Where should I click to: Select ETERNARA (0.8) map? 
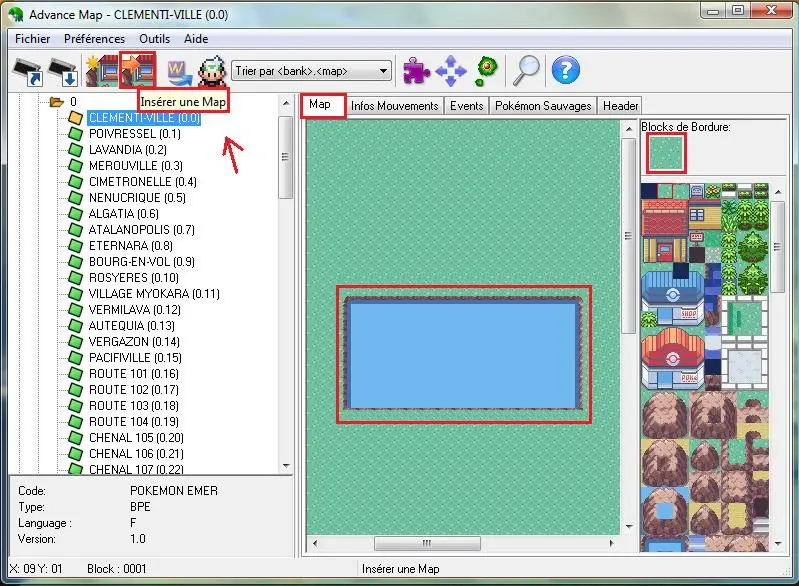(x=130, y=246)
